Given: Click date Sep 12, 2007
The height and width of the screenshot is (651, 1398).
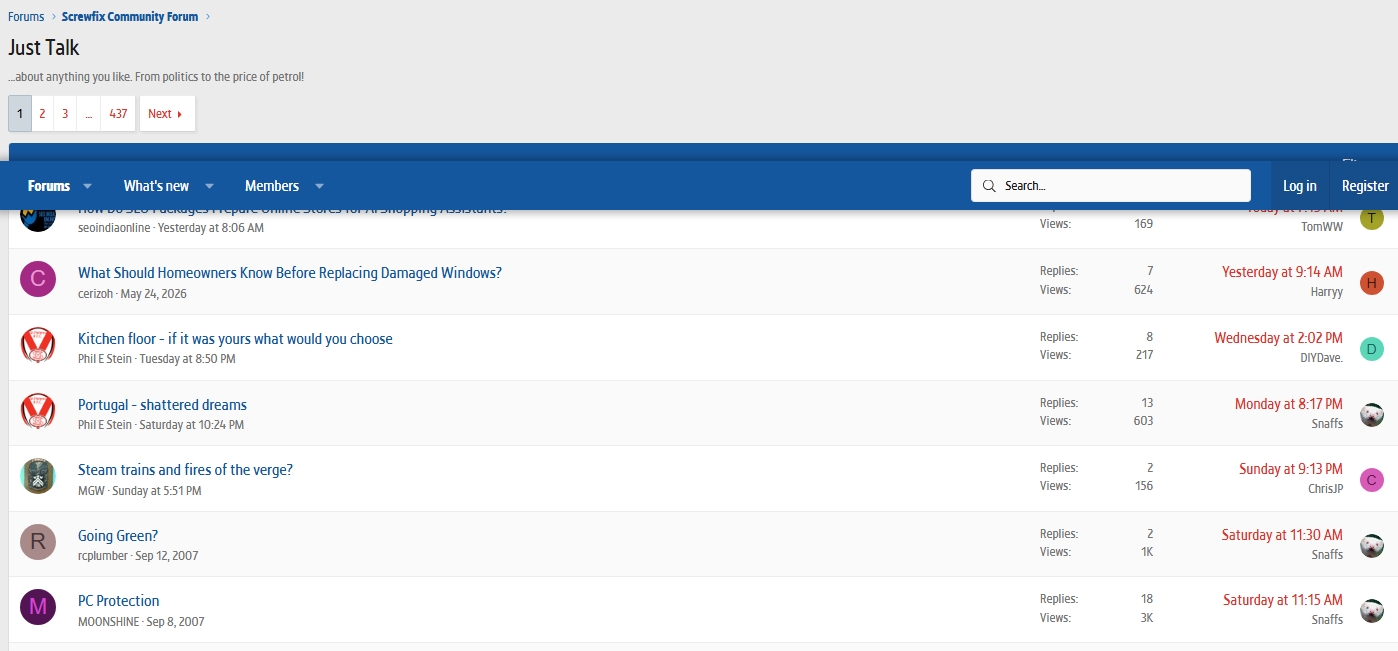Looking at the screenshot, I should click(x=166, y=556).
